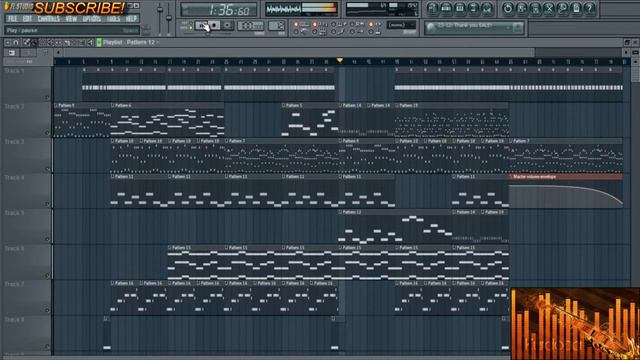This screenshot has height=360, width=640.
Task: Click the Track 5 label
Action: point(14,213)
